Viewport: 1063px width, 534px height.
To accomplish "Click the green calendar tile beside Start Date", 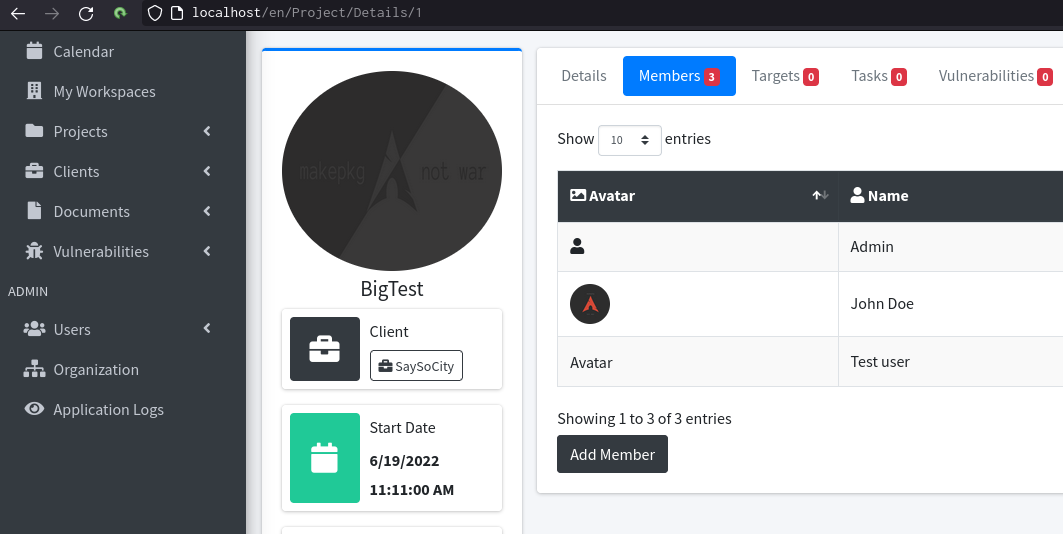I will click(x=325, y=458).
